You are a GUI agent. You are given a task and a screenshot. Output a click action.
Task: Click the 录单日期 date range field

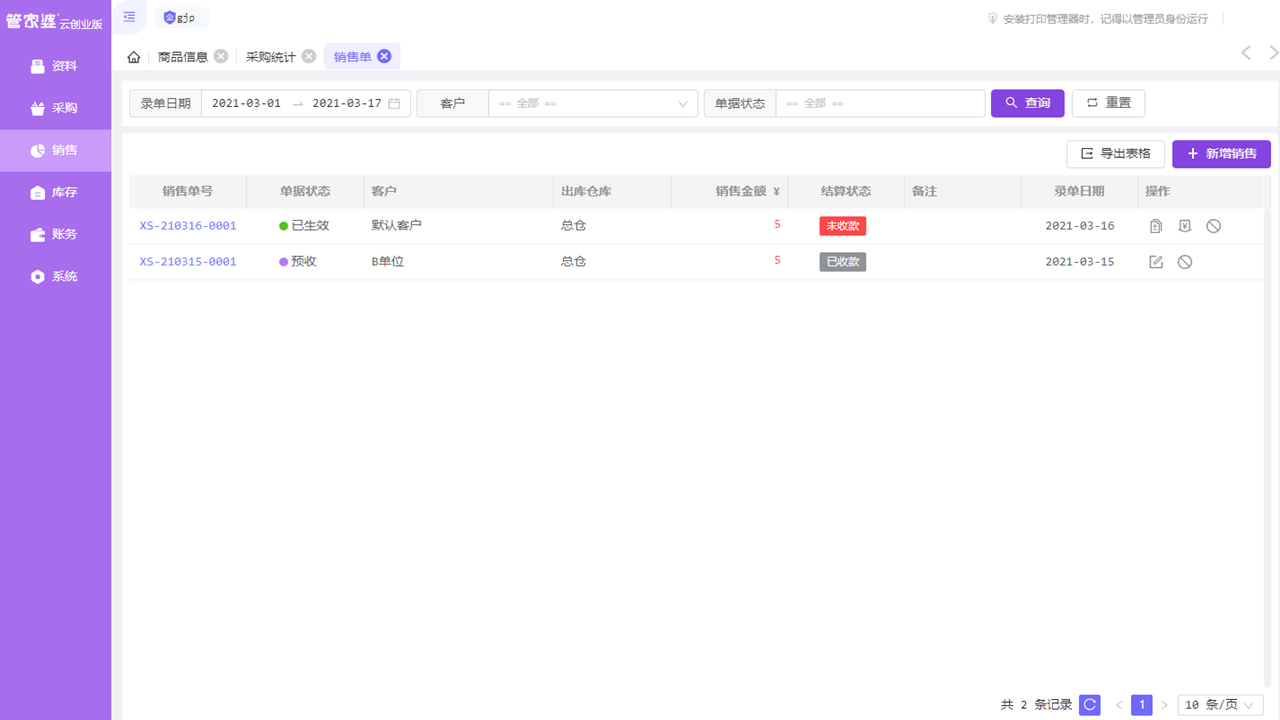point(305,104)
